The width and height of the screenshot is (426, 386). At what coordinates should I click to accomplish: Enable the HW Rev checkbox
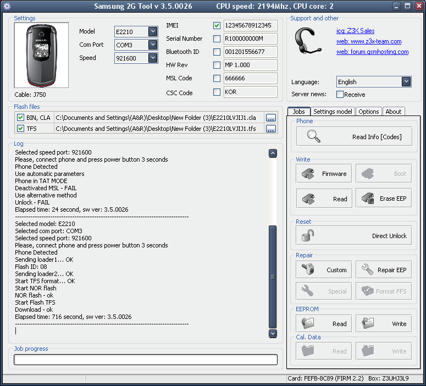pyautogui.click(x=217, y=65)
